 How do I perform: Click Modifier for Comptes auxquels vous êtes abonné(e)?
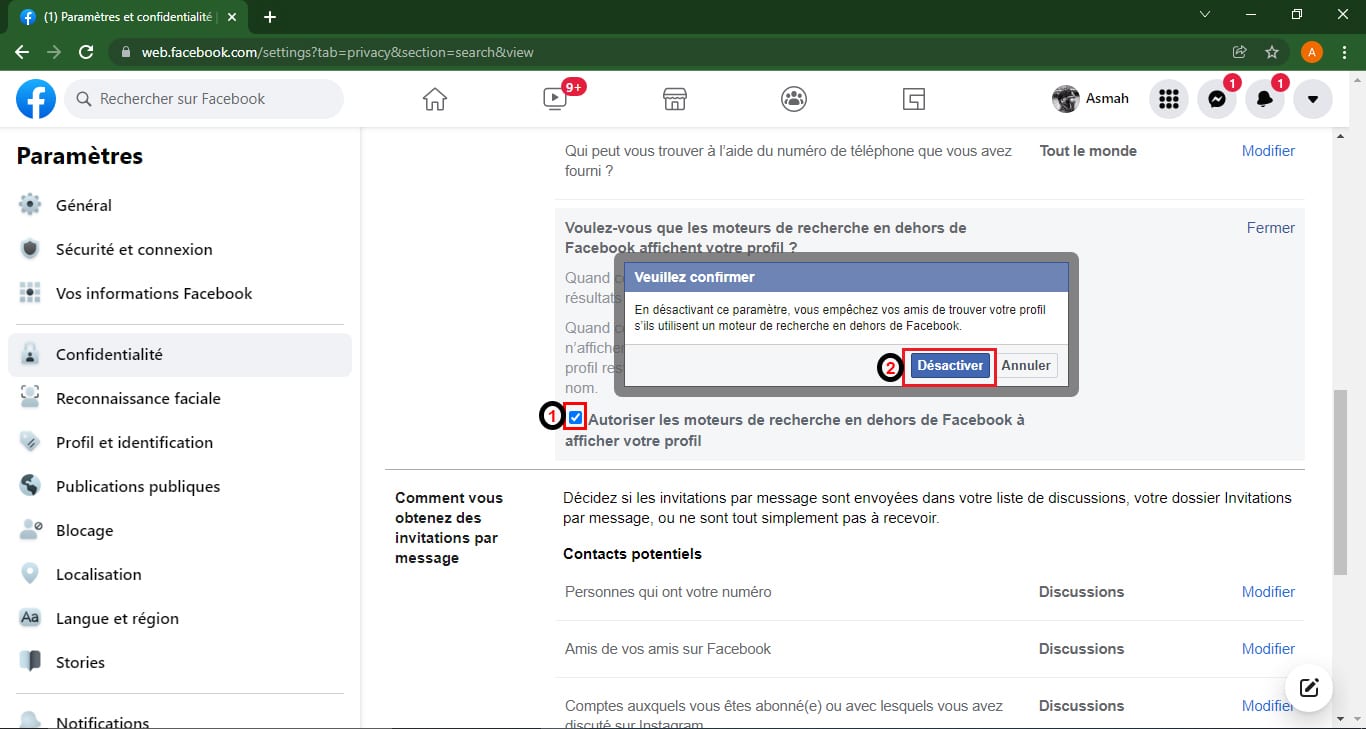coord(1268,706)
